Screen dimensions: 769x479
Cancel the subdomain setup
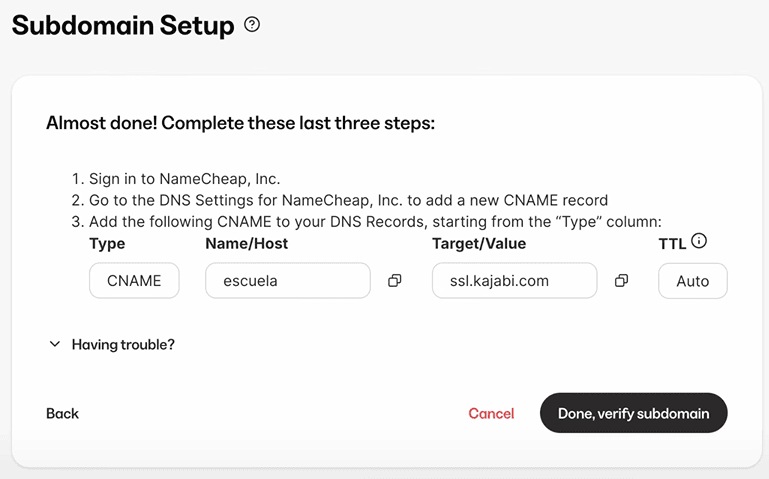[491, 413]
